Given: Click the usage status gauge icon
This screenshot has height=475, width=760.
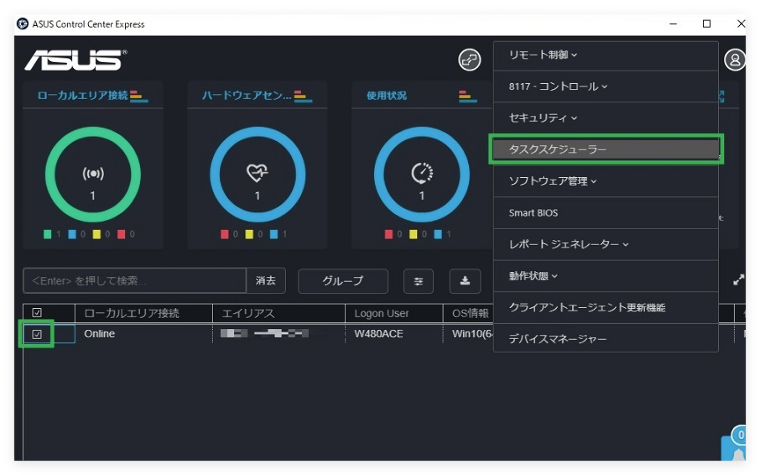Looking at the screenshot, I should (422, 173).
